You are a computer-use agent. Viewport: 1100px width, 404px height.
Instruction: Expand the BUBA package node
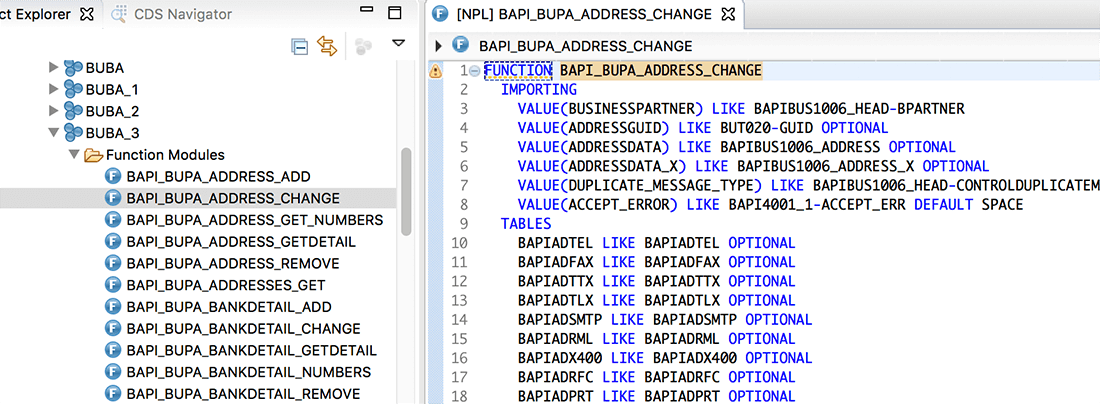54,68
